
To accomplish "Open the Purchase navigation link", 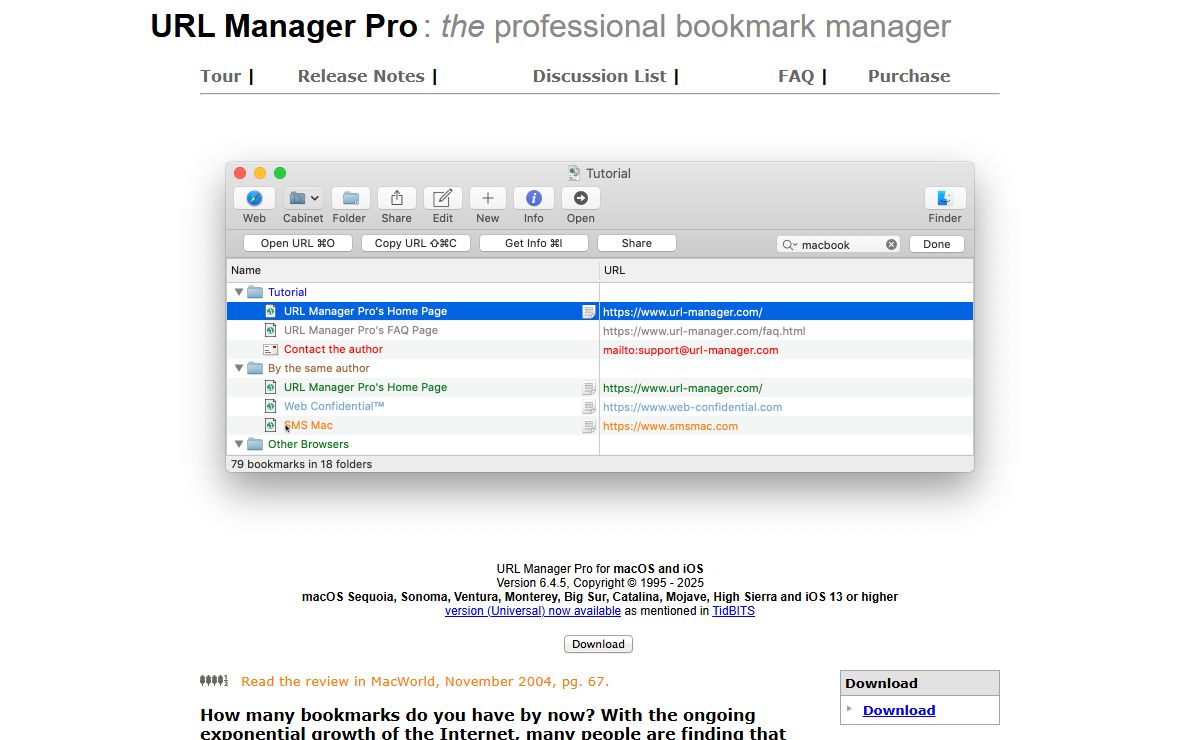I will coord(909,76).
